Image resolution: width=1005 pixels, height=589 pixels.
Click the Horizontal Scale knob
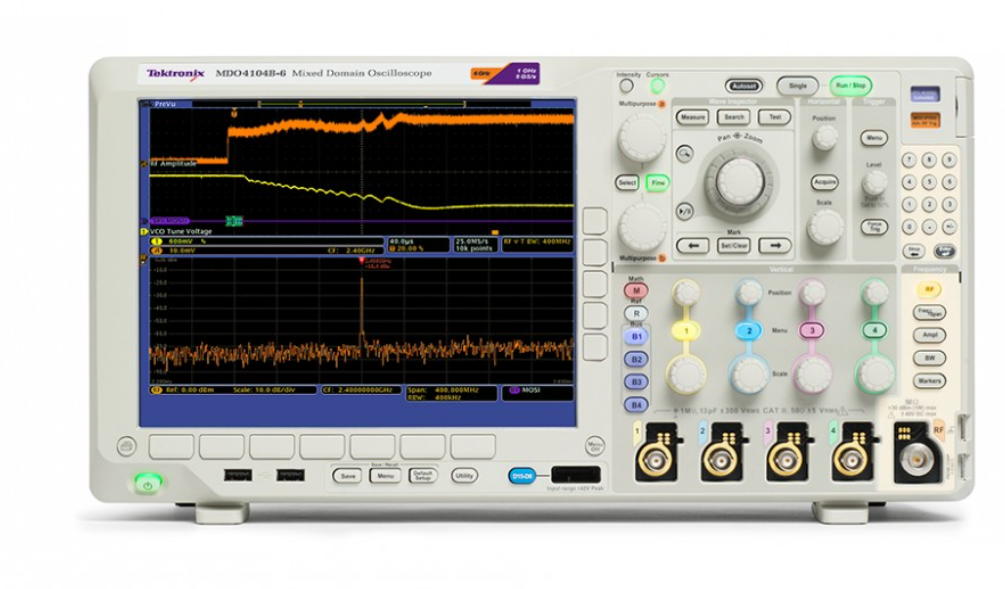[x=825, y=227]
